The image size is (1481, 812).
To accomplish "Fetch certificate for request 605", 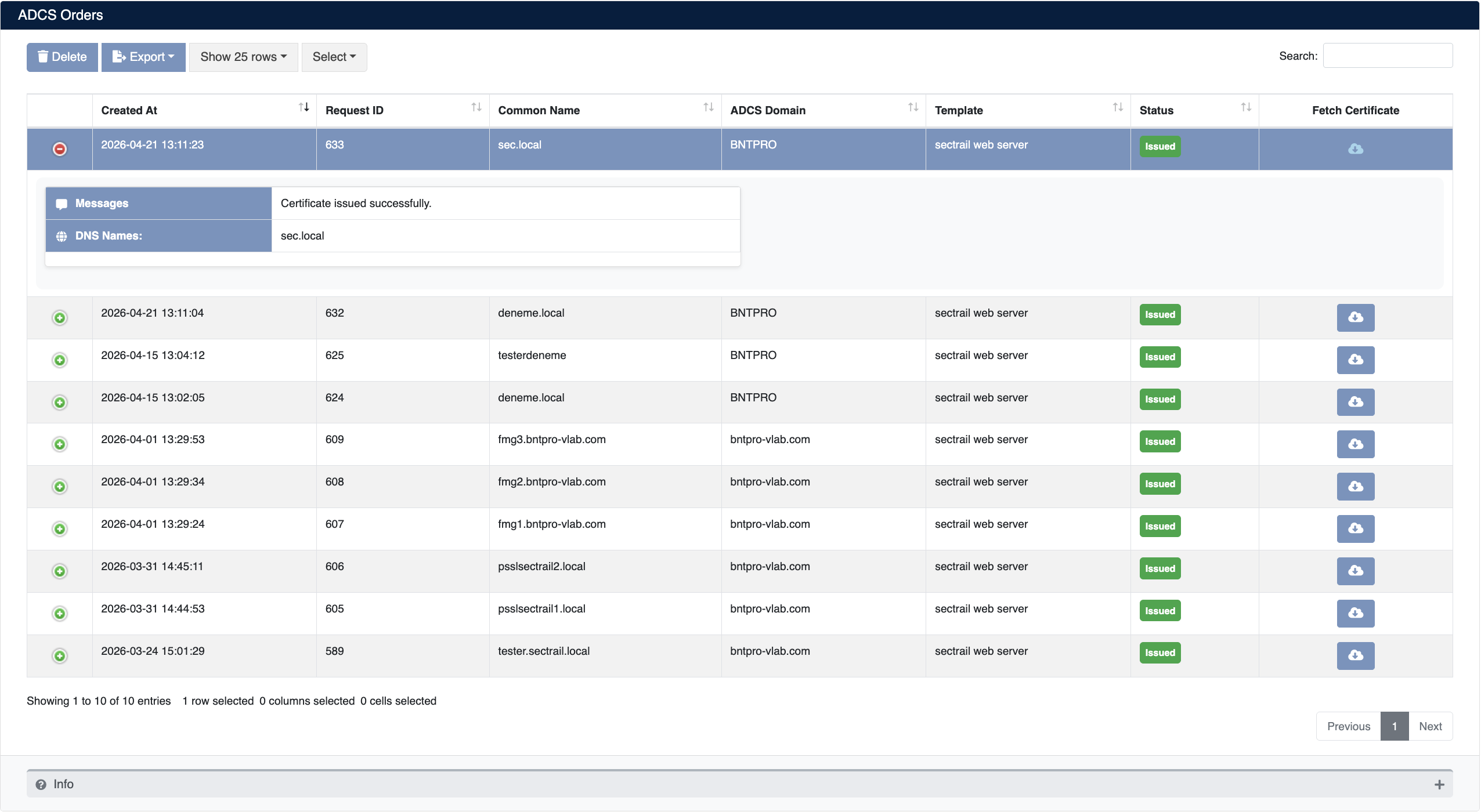I will [x=1355, y=613].
